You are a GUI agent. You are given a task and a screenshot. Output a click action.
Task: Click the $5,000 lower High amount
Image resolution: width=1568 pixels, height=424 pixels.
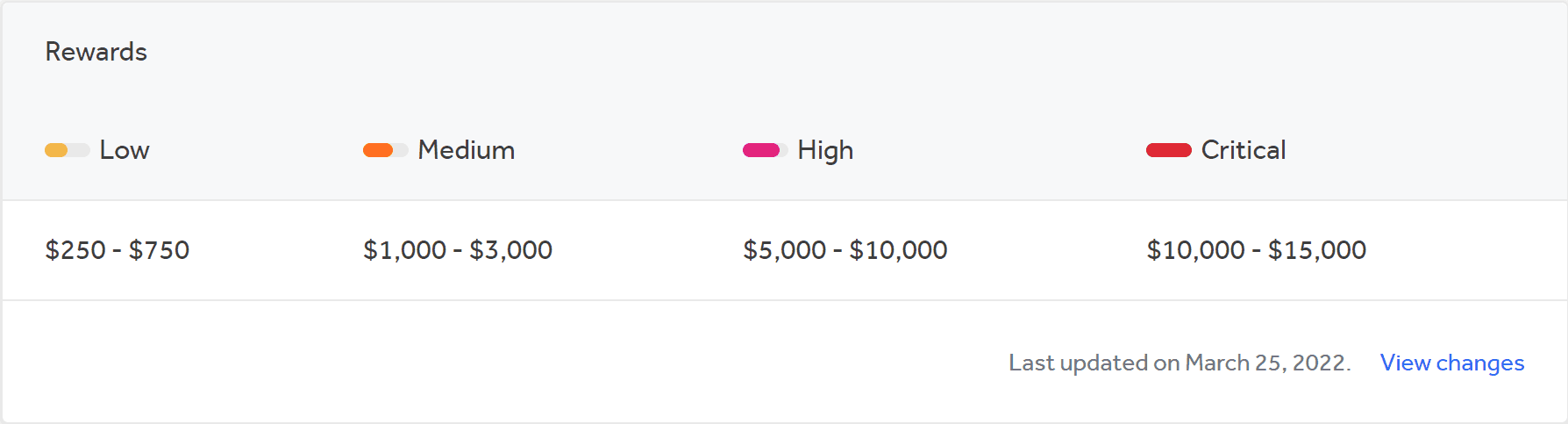coord(785,250)
